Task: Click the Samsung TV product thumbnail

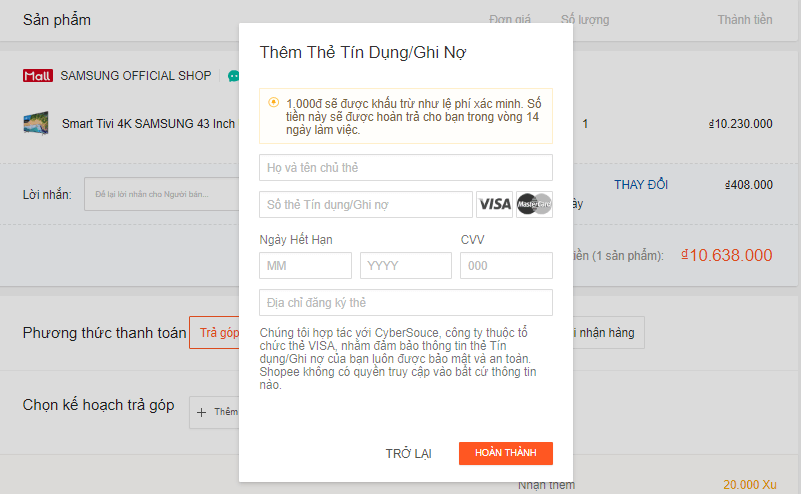Action: coord(37,124)
